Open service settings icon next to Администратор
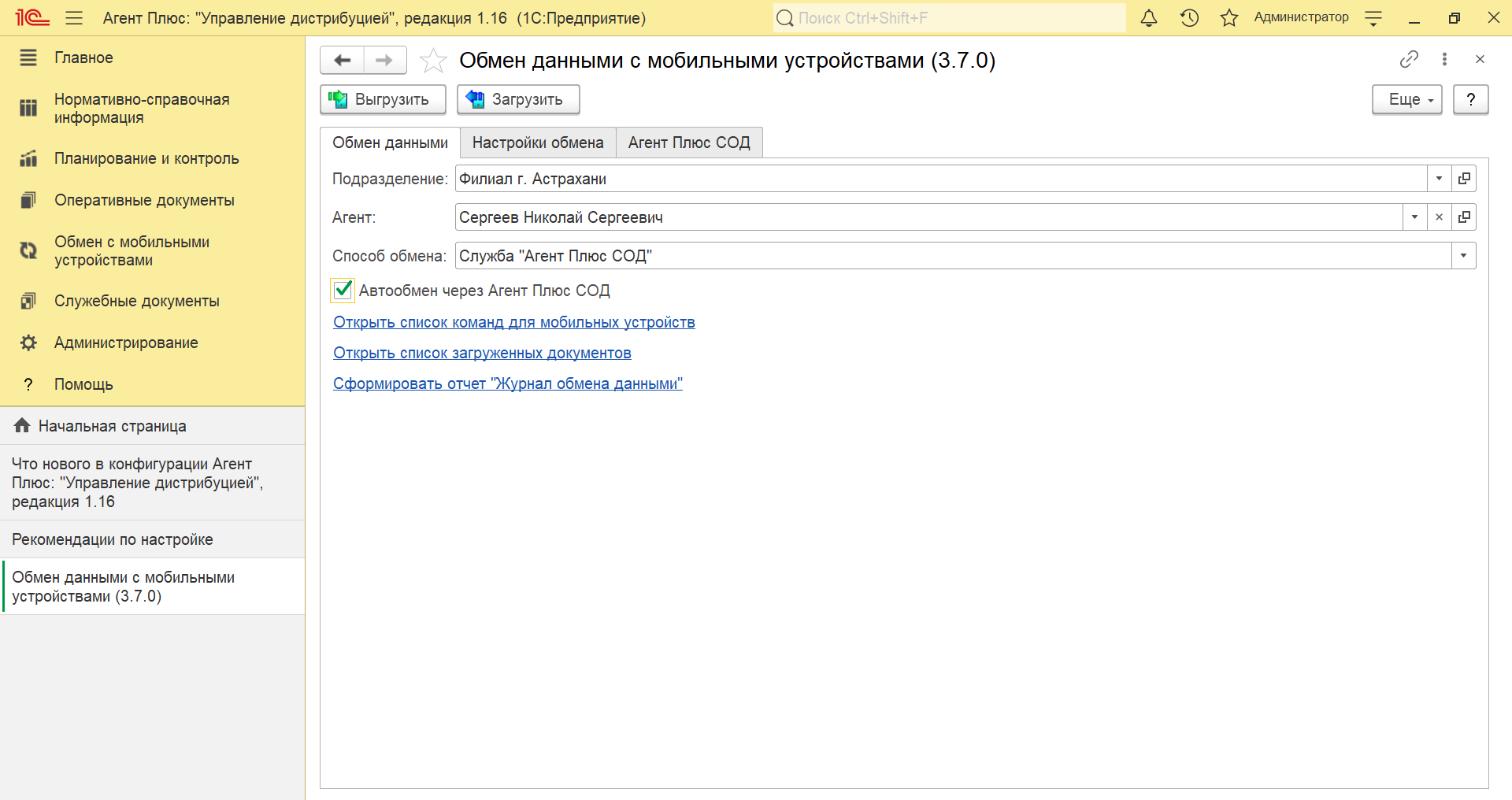The image size is (1512, 800). click(1373, 19)
